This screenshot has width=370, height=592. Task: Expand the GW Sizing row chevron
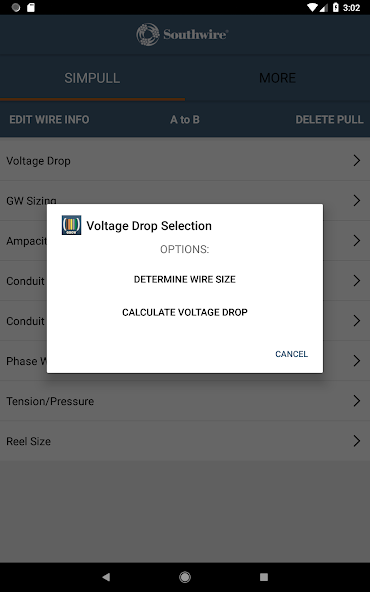point(356,200)
